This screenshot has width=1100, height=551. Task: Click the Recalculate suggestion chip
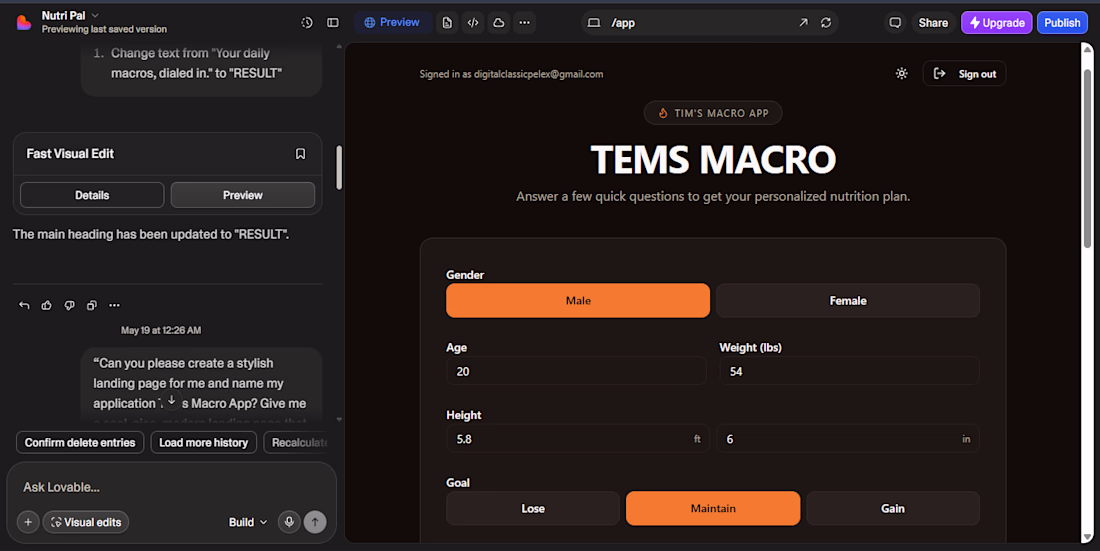(296, 442)
